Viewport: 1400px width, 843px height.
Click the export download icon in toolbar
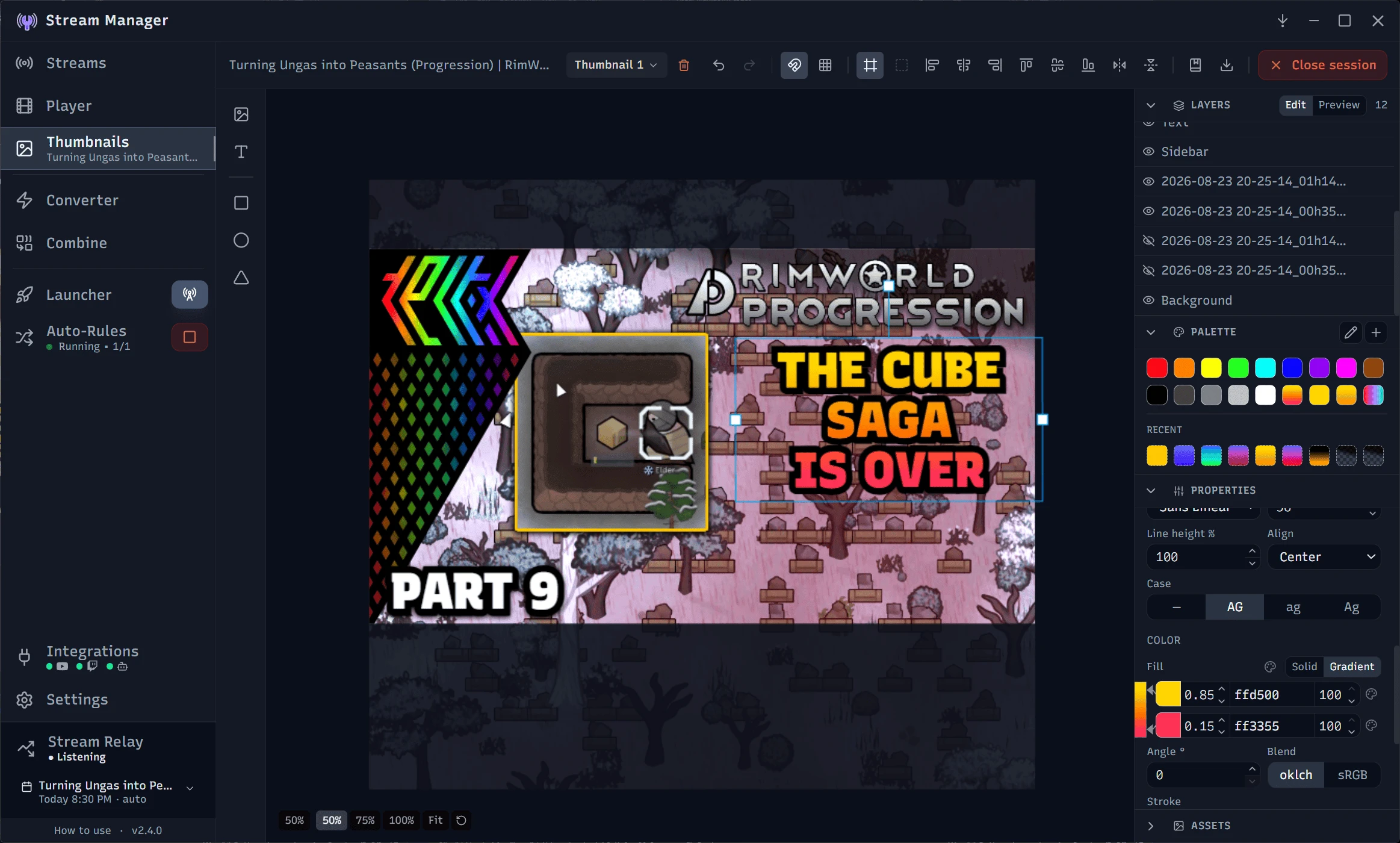(x=1227, y=65)
